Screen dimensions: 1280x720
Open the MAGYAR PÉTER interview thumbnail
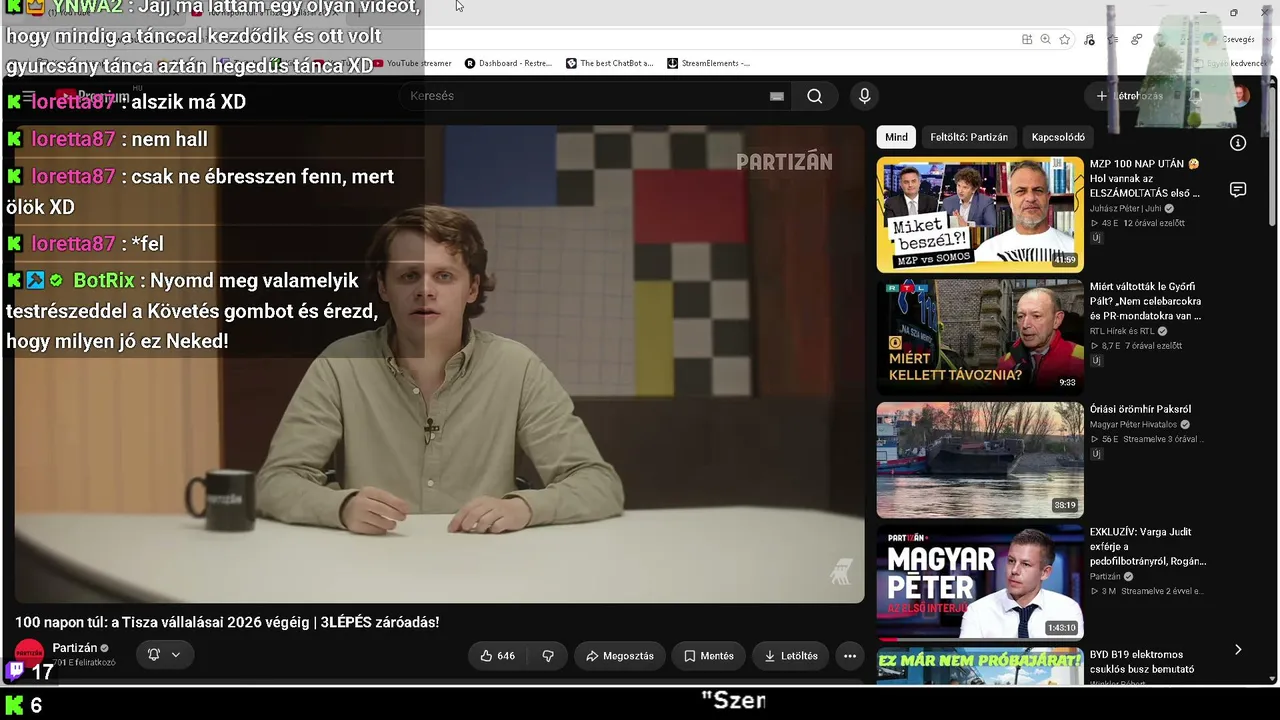980,583
